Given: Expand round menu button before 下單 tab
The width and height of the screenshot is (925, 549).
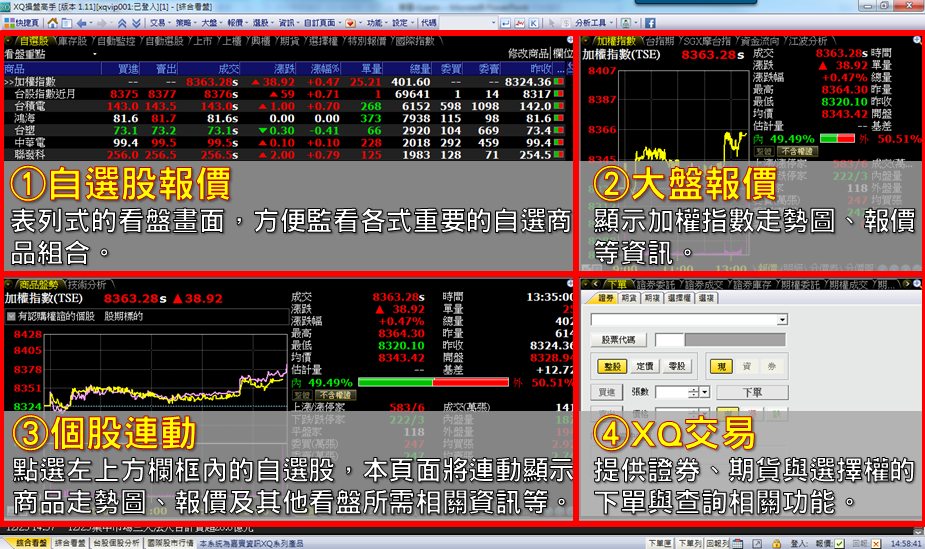Looking at the screenshot, I should pyautogui.click(x=585, y=284).
